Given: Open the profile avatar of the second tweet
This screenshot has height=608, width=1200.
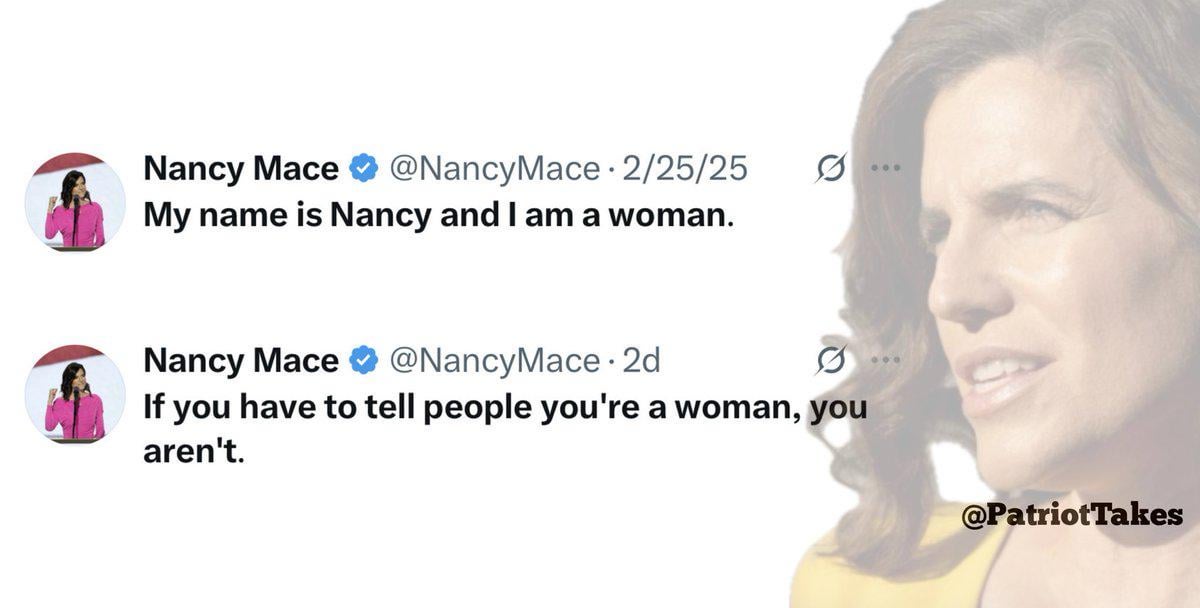Looking at the screenshot, I should (x=75, y=393).
